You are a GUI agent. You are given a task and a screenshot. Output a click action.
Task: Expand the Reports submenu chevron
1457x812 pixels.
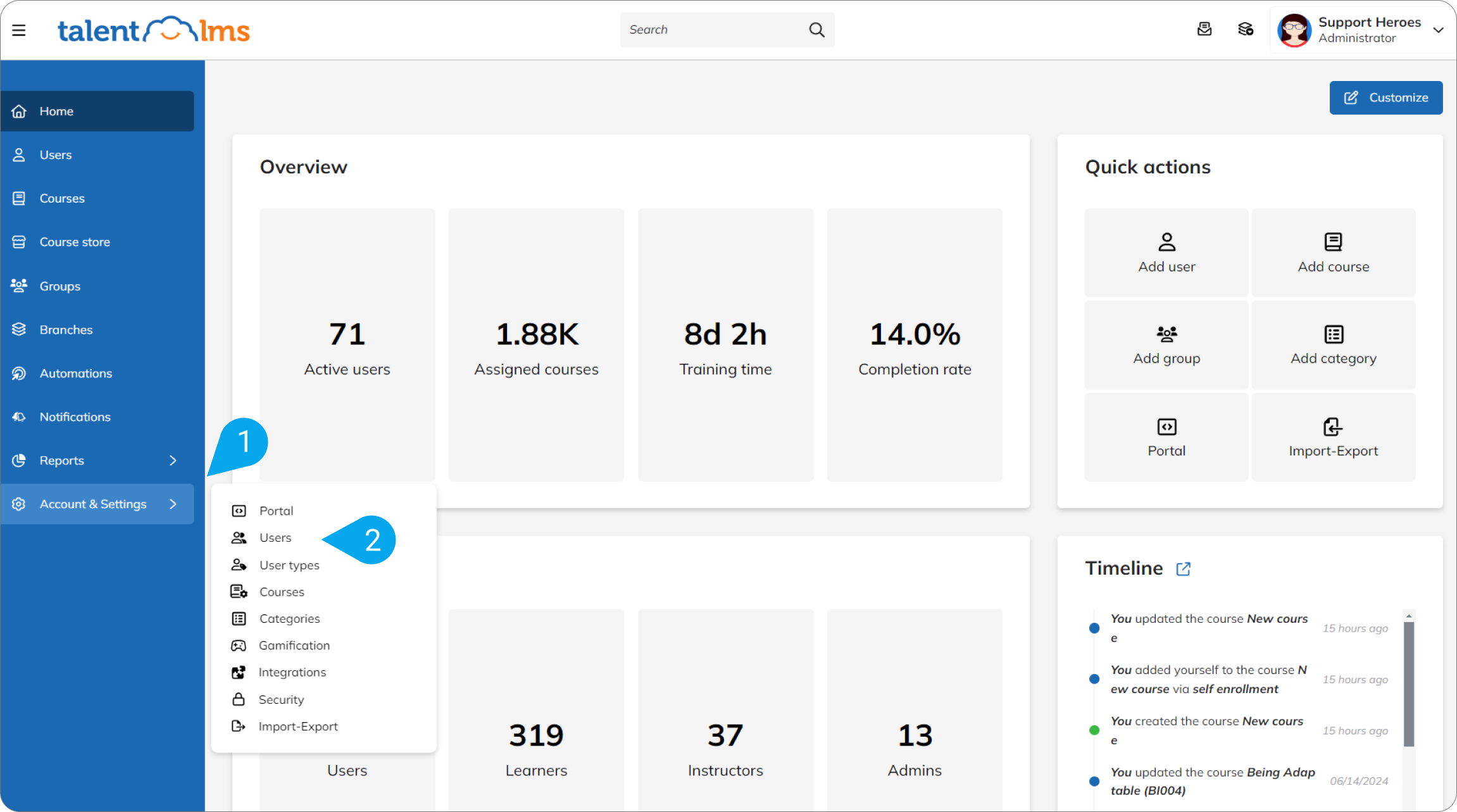(173, 461)
